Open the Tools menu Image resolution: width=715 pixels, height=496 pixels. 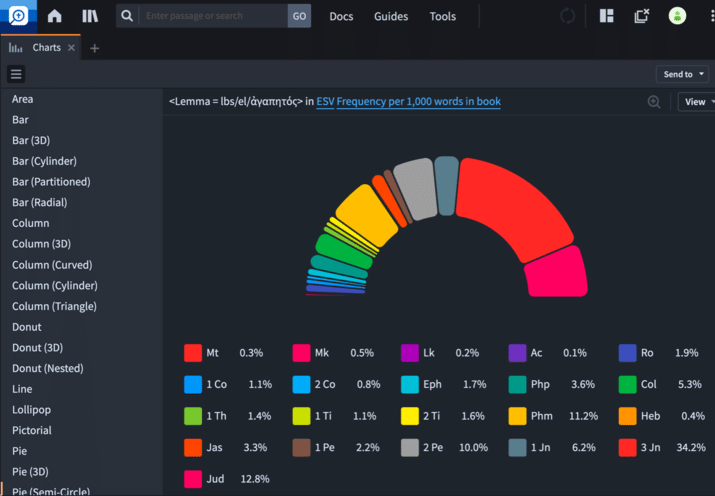(442, 16)
